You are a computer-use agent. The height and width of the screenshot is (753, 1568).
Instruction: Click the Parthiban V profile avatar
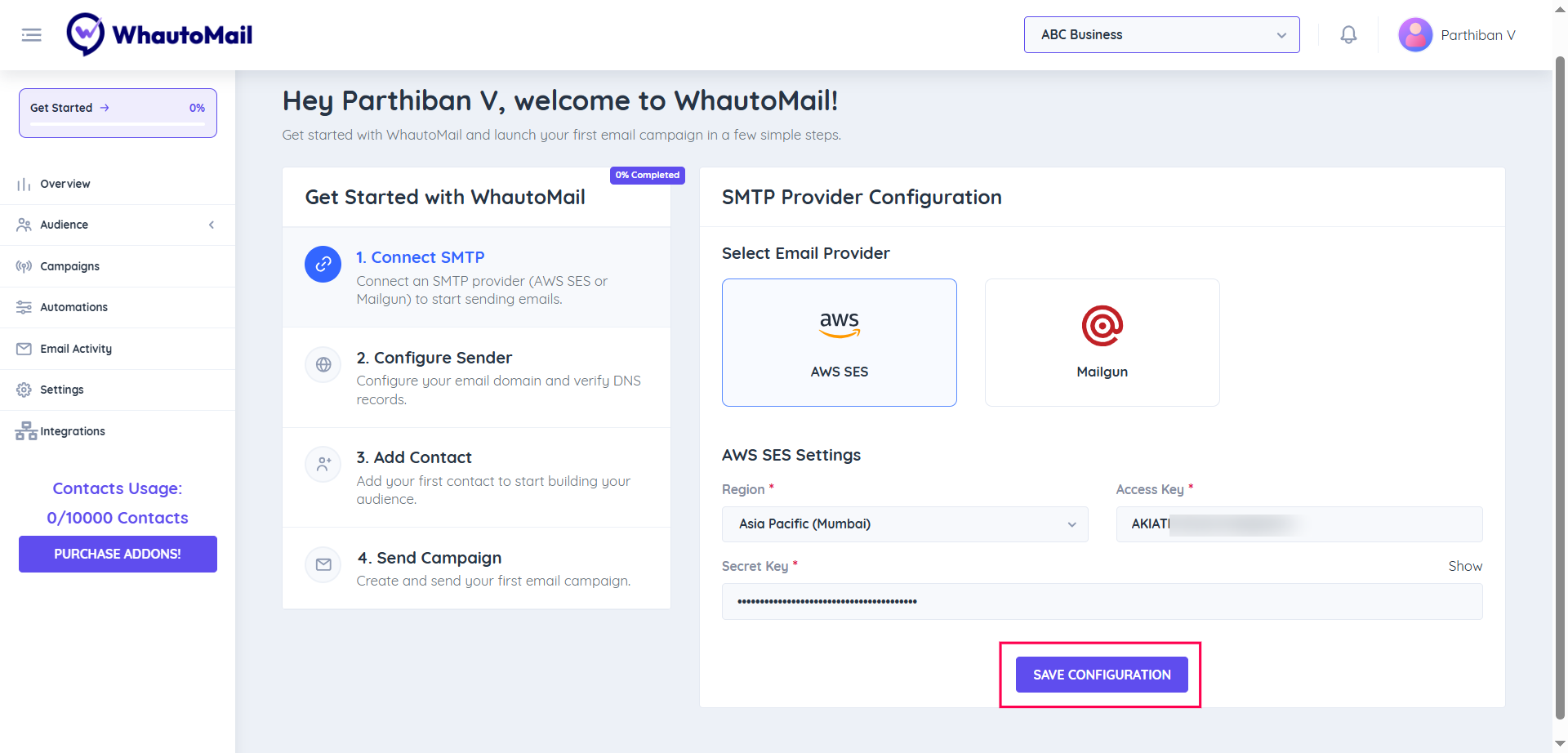(x=1415, y=35)
